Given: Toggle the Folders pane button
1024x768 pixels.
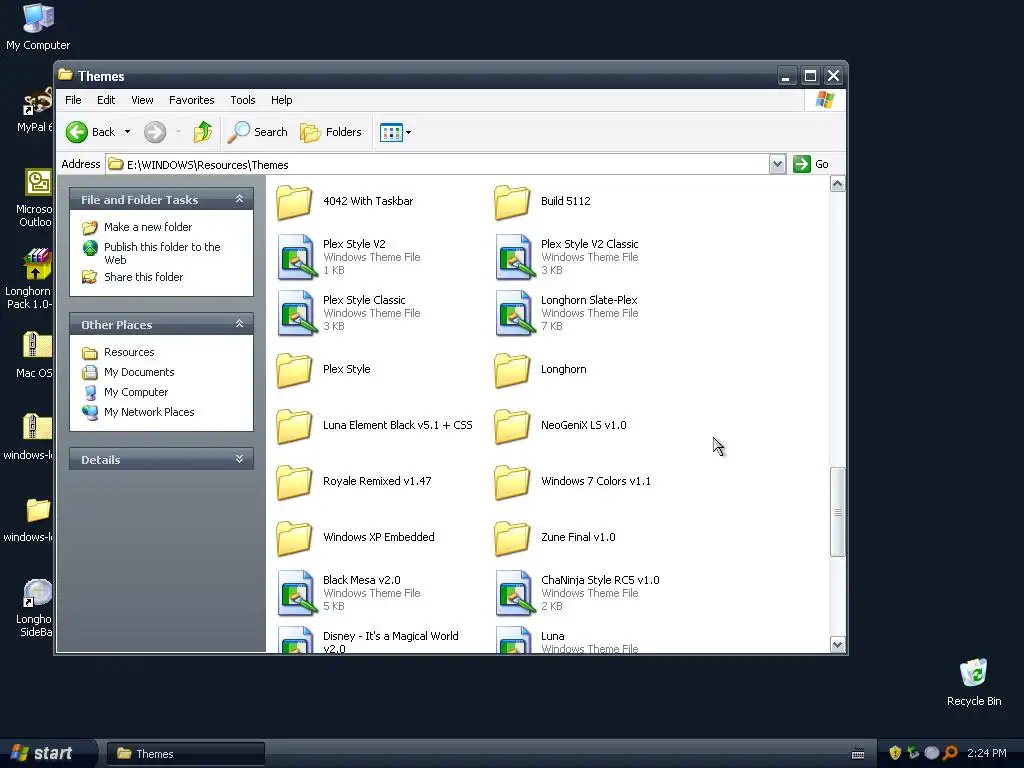Looking at the screenshot, I should click(330, 132).
